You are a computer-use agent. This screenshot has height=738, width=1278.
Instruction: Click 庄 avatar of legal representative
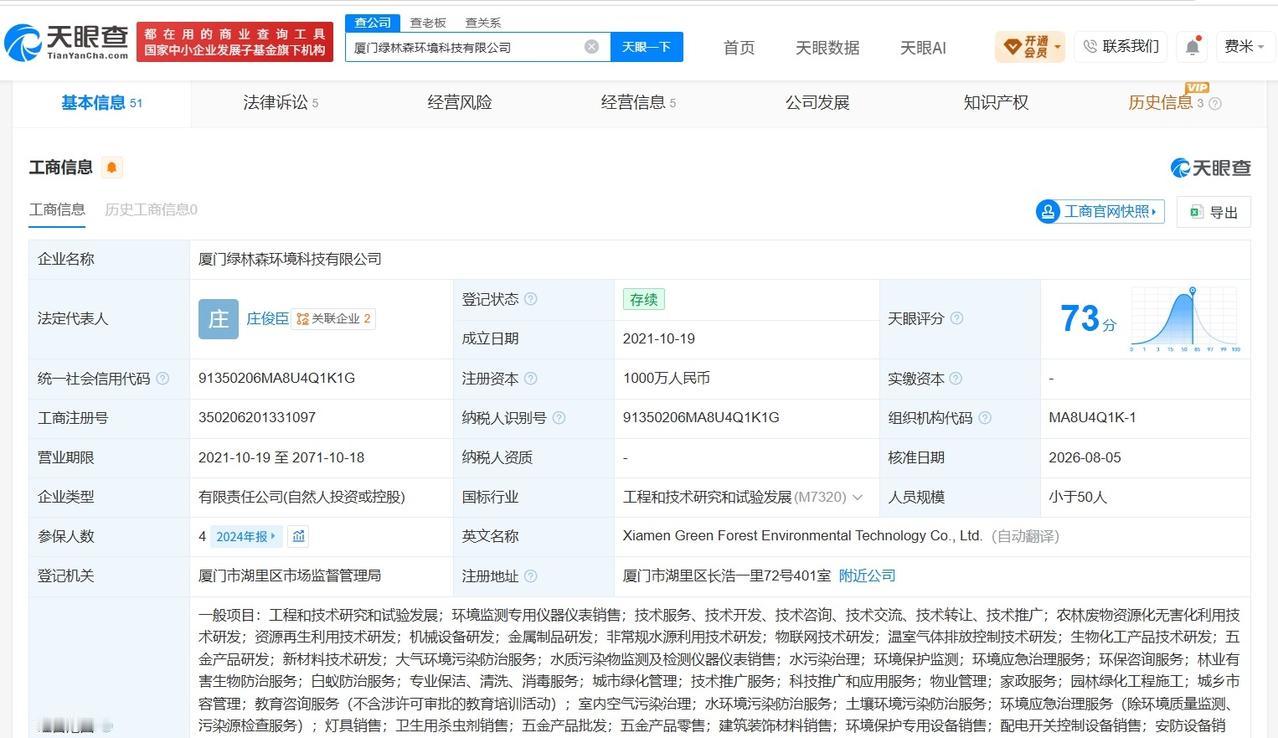(218, 319)
